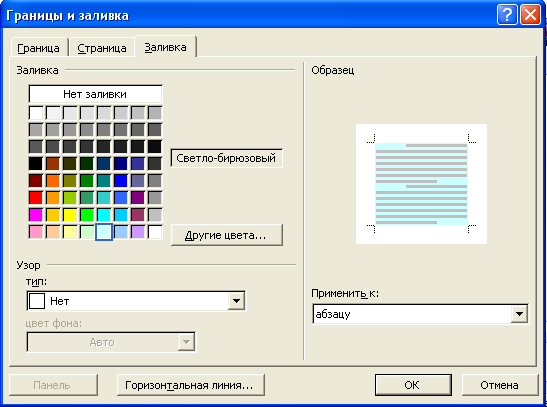
Task: Confirm with the OK button
Action: point(413,385)
